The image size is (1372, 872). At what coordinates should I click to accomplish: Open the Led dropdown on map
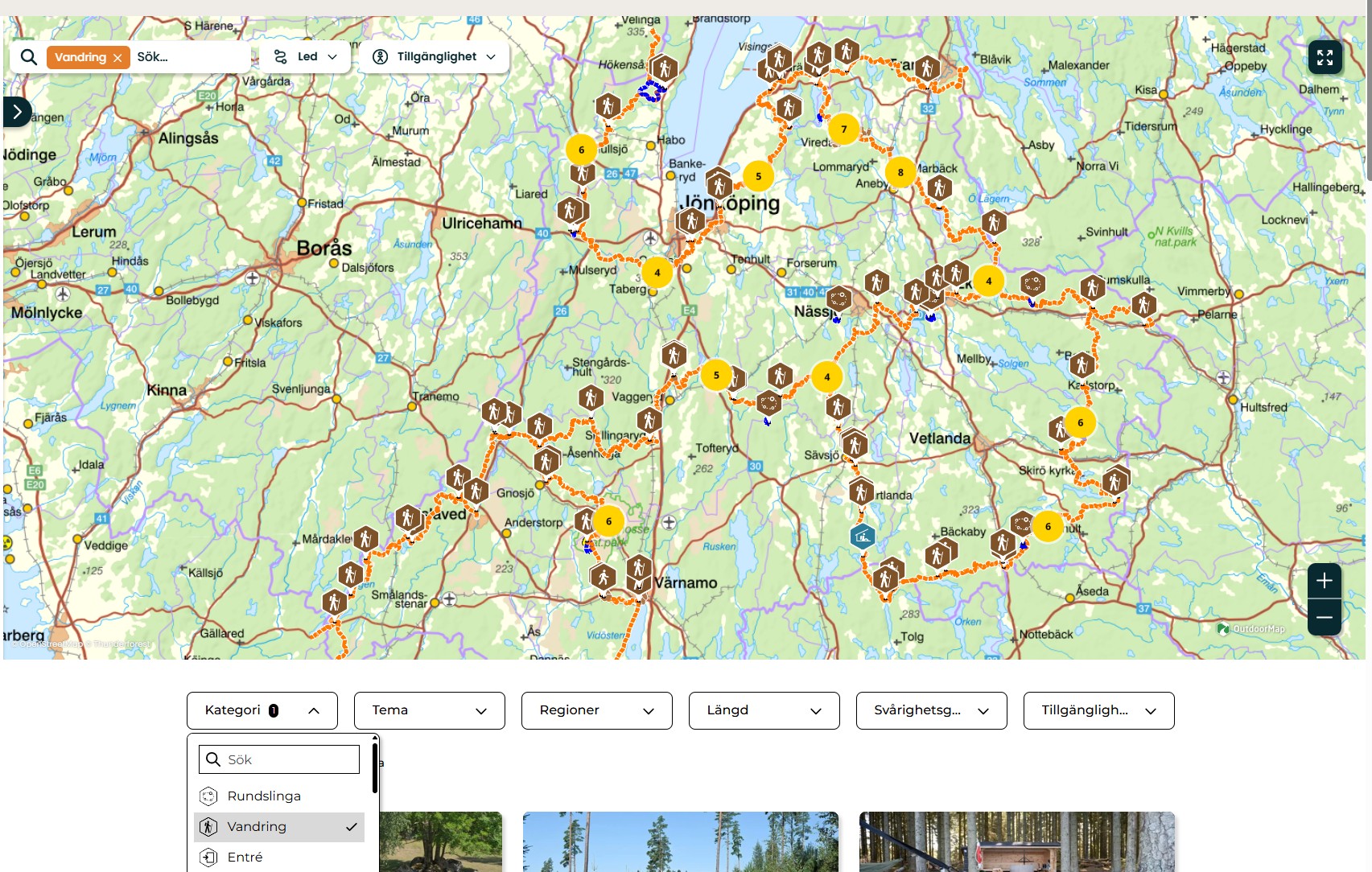click(x=305, y=57)
